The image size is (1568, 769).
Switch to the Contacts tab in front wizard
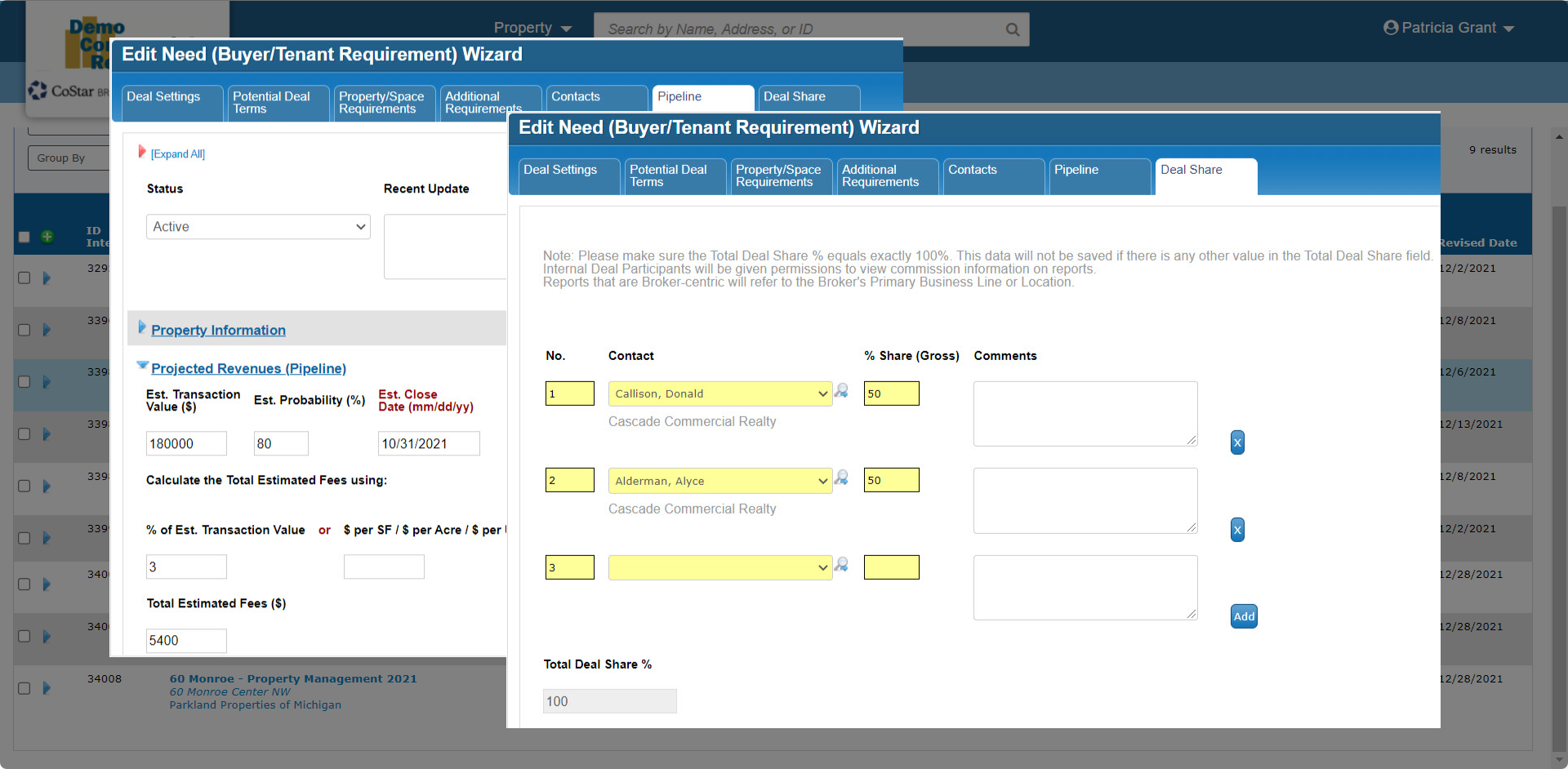coord(992,176)
